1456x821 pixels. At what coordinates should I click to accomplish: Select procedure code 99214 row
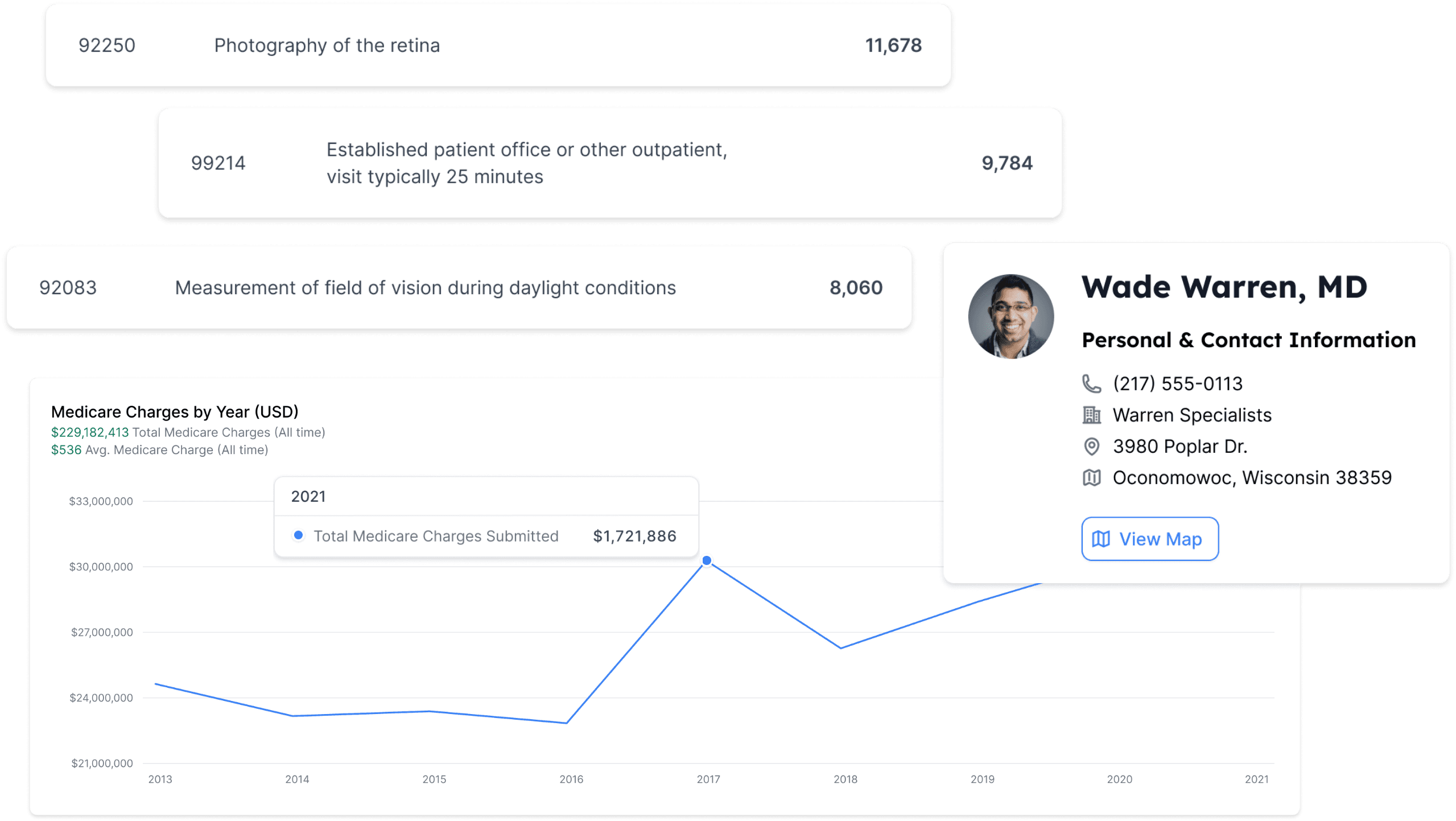(x=610, y=163)
